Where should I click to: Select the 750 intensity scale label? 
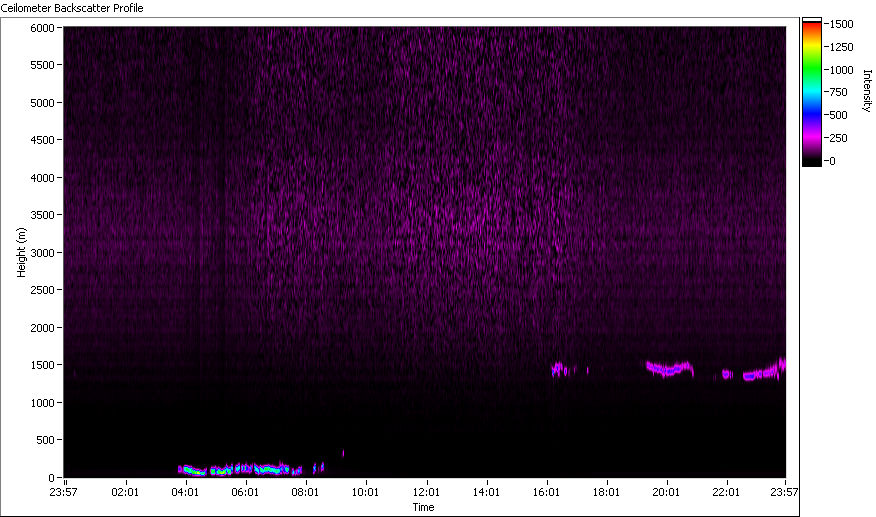[x=839, y=92]
